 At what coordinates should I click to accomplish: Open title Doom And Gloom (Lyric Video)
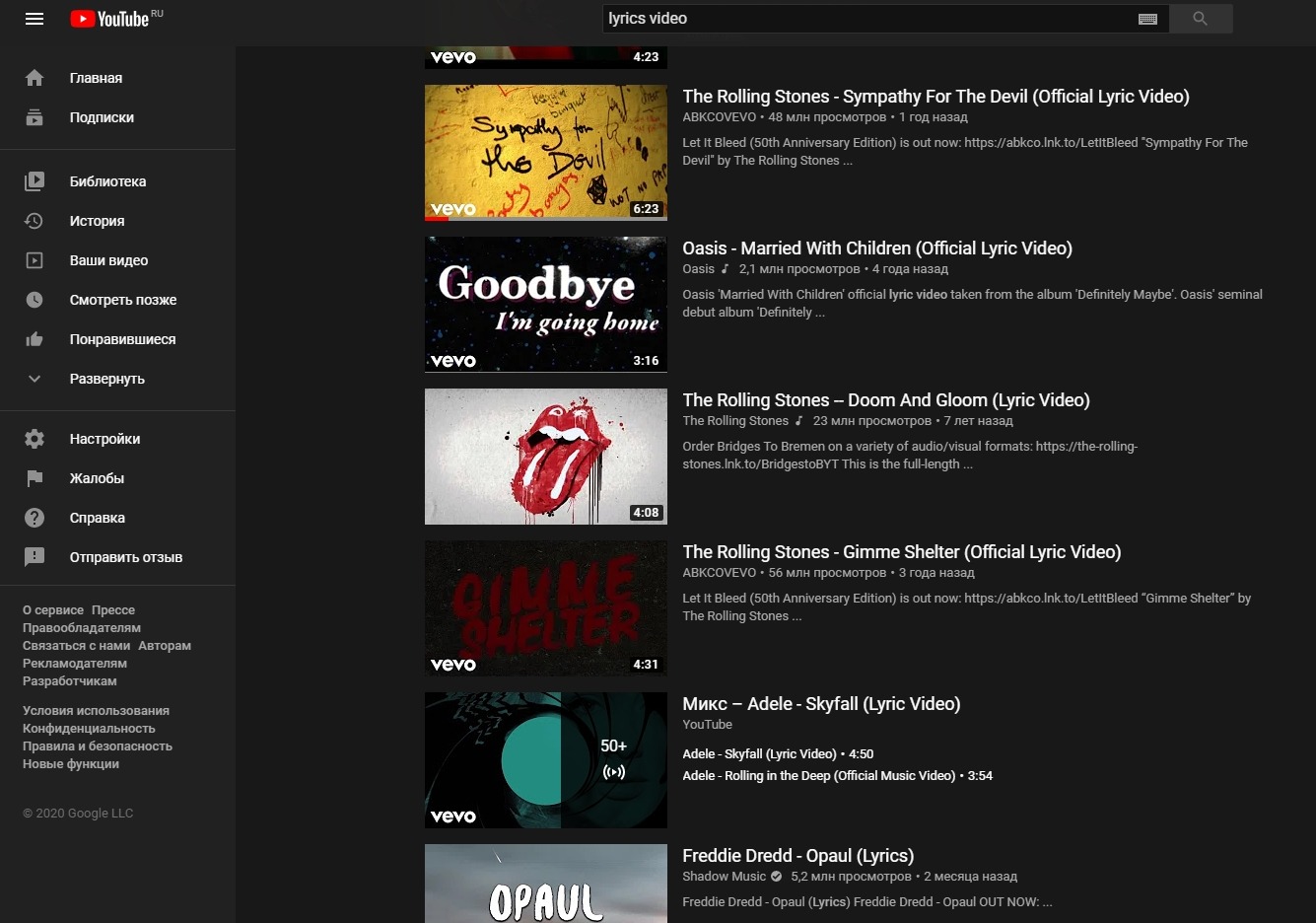coord(886,400)
